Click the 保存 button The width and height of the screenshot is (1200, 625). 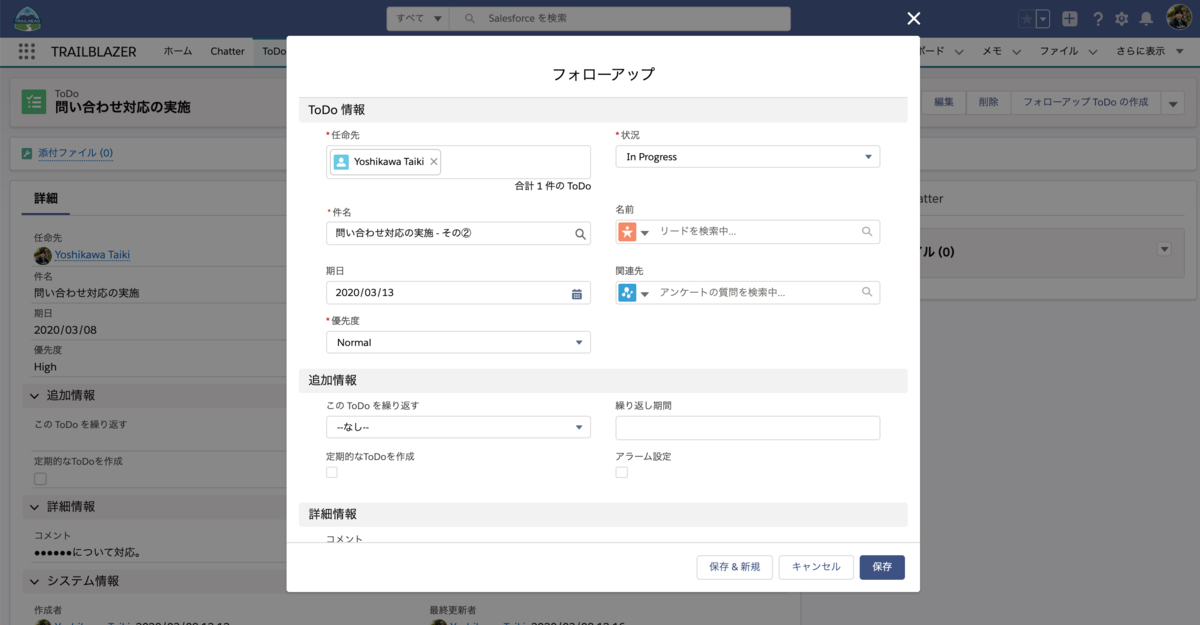click(x=881, y=567)
